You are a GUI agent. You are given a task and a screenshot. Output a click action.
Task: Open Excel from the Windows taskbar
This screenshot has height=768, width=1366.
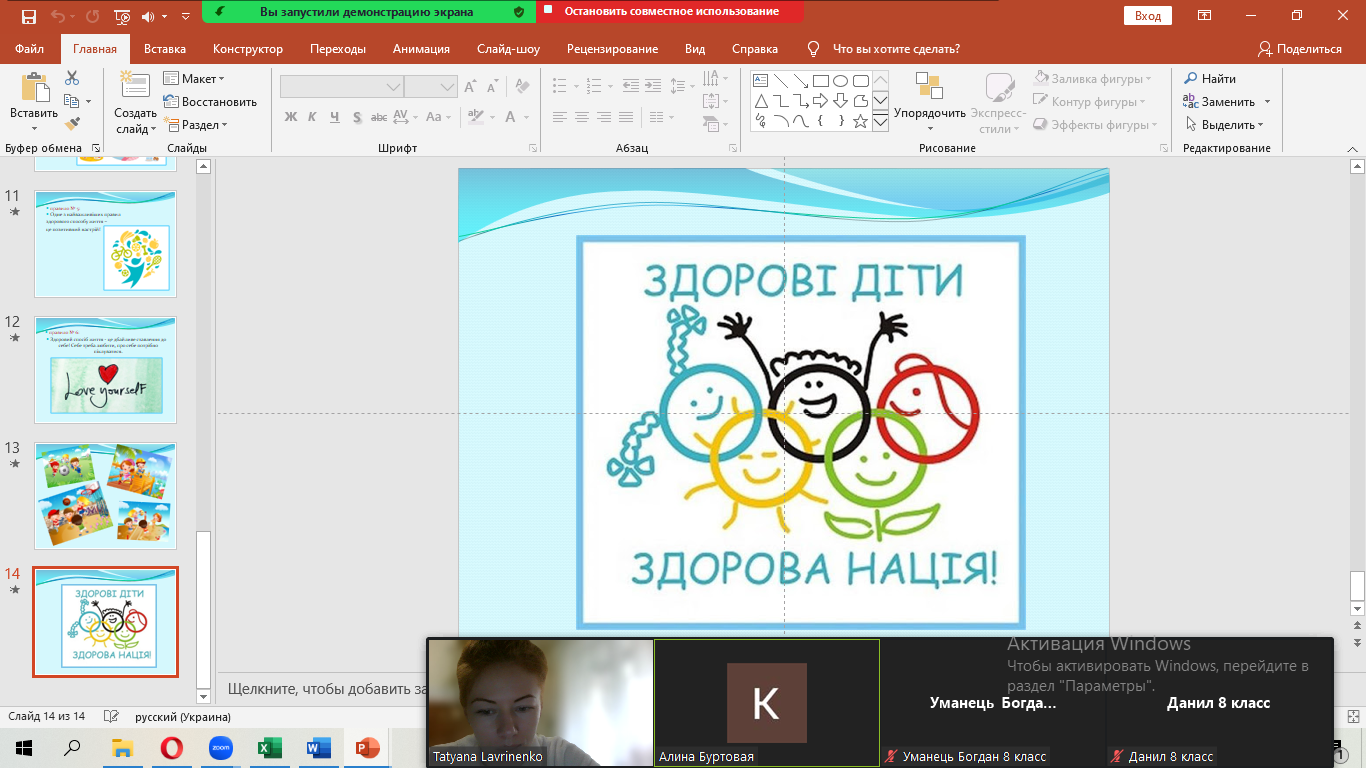pos(269,747)
